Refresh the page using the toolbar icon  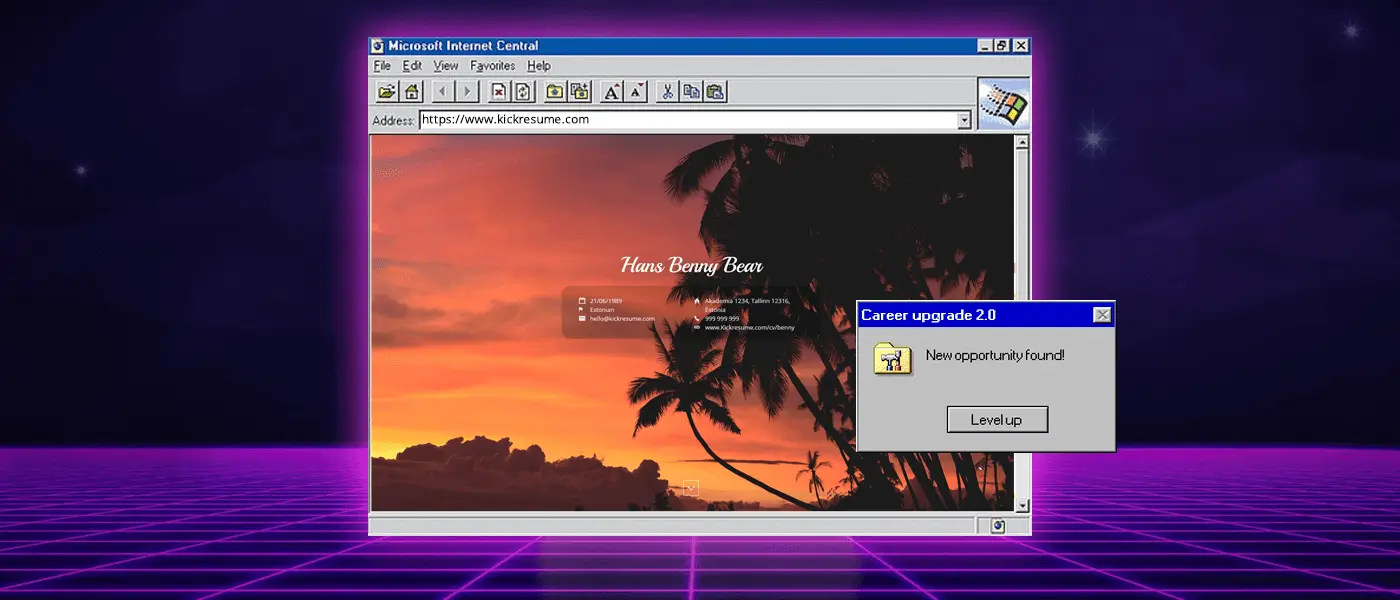(522, 92)
